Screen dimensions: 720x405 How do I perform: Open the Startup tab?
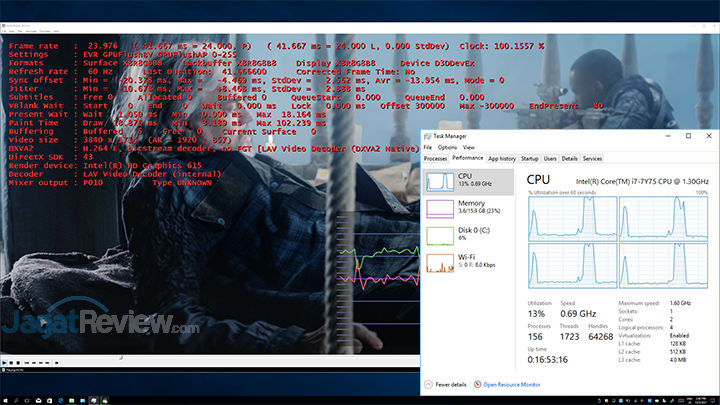[529, 159]
